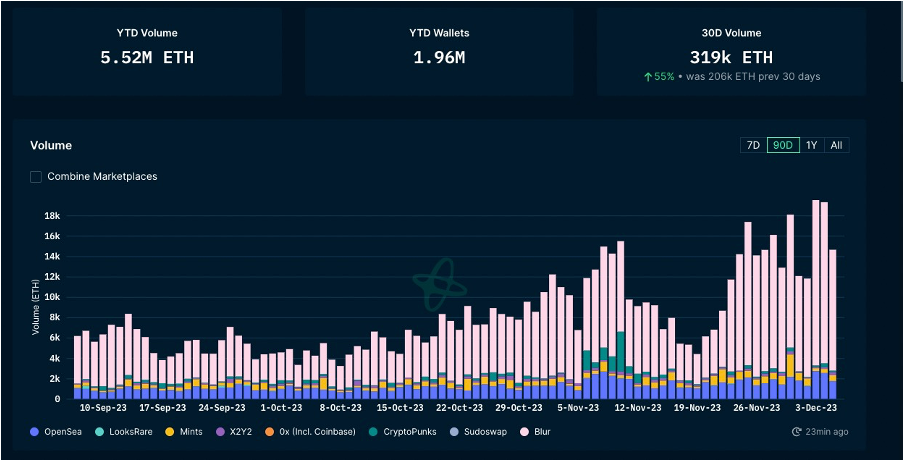This screenshot has width=904, height=460.
Task: Show All time range data
Action: pos(836,145)
